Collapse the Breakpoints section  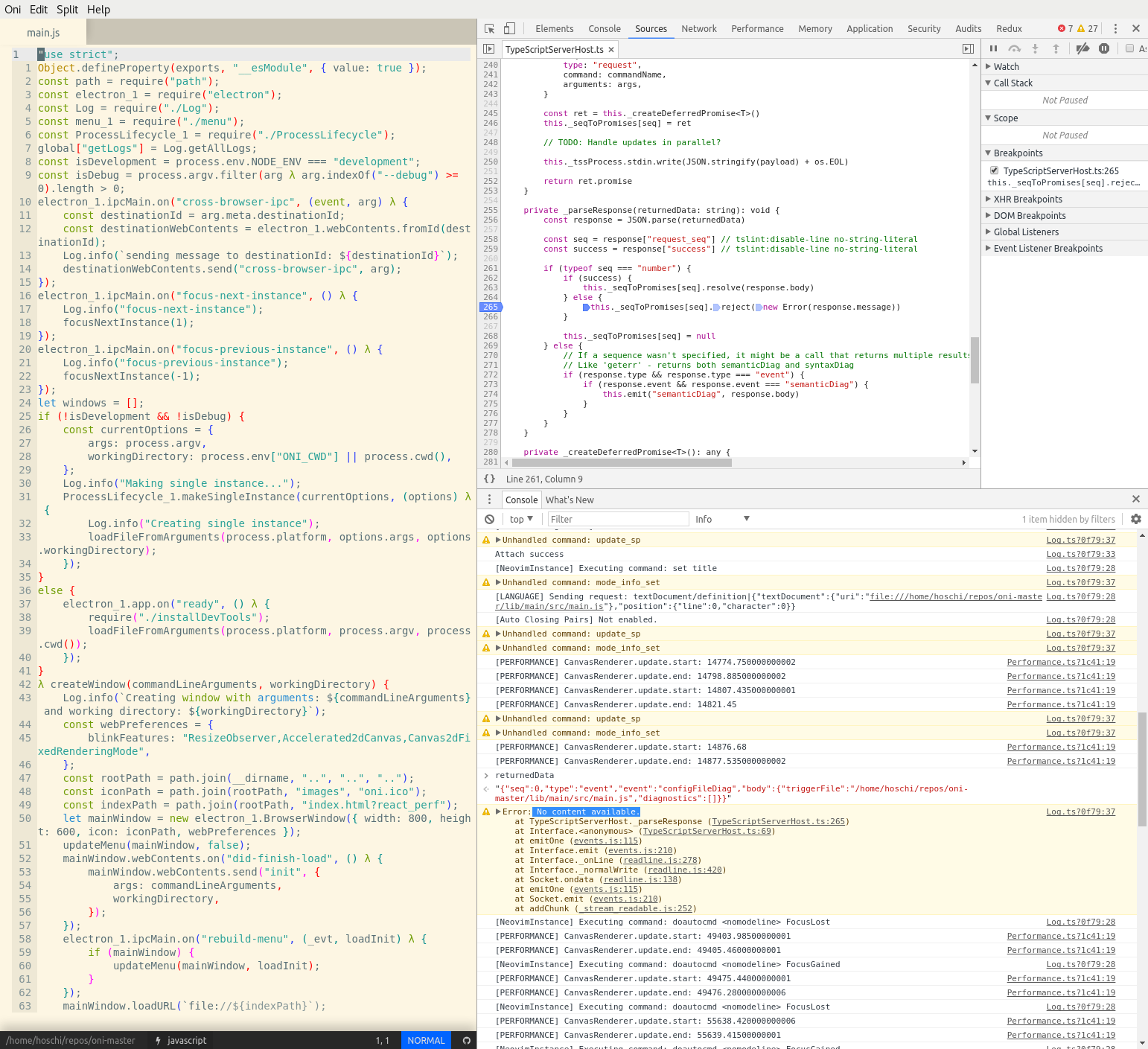pyautogui.click(x=1065, y=153)
